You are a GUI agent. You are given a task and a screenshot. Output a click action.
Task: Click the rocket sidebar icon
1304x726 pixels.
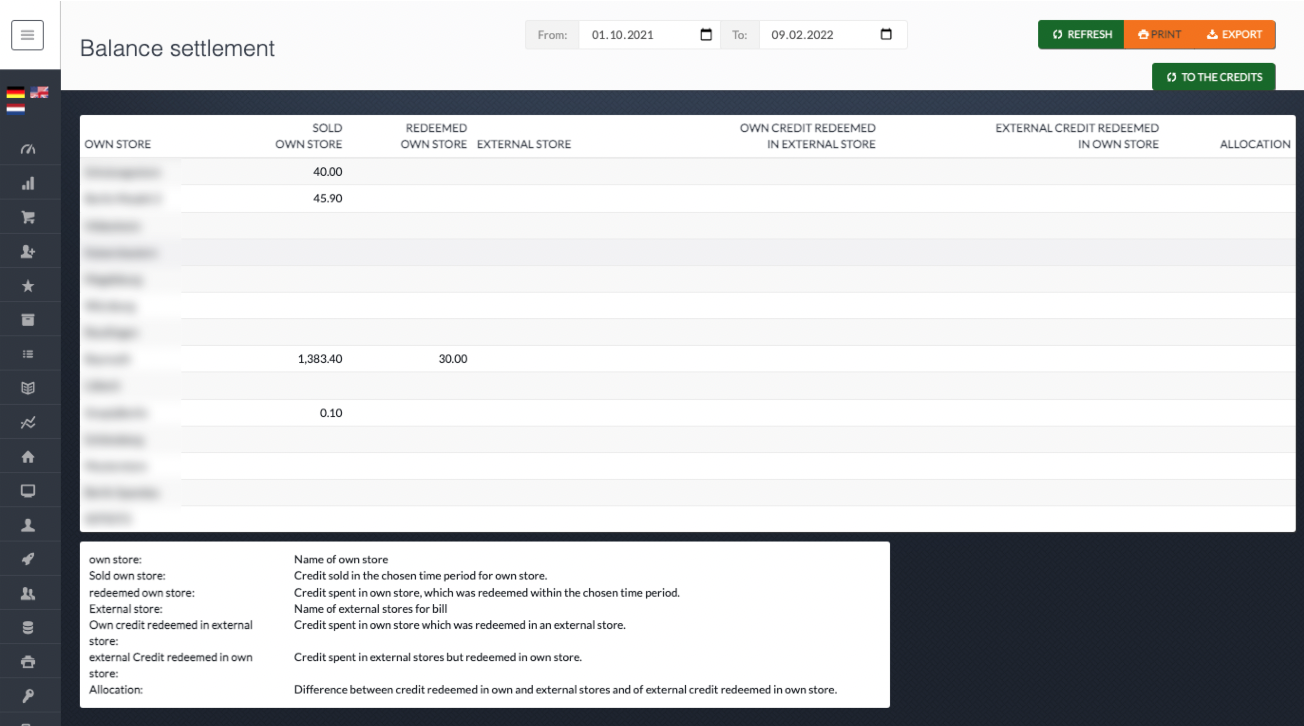click(29, 558)
